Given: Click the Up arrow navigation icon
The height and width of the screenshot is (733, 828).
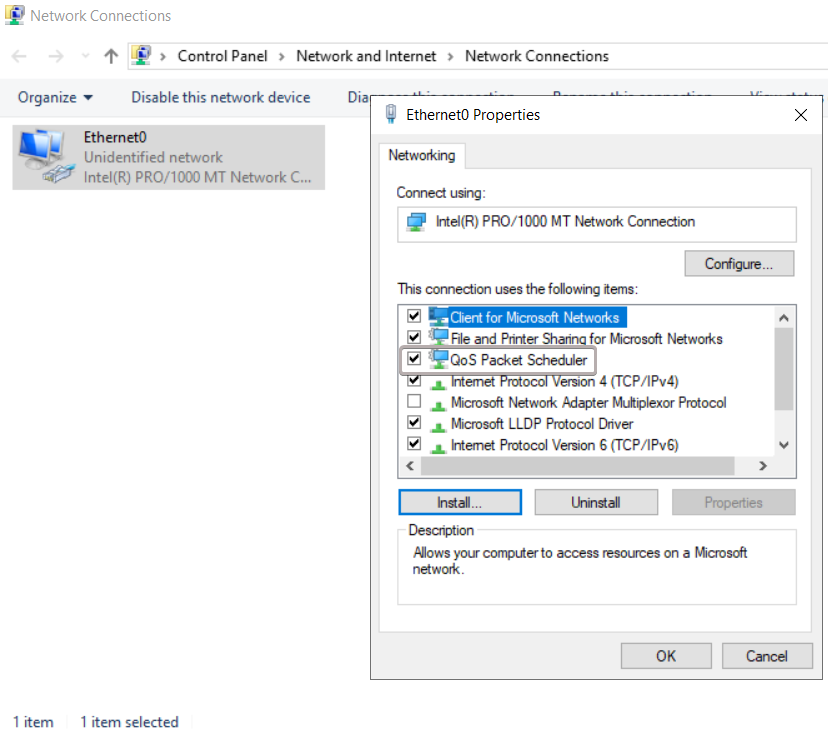Looking at the screenshot, I should pyautogui.click(x=111, y=56).
